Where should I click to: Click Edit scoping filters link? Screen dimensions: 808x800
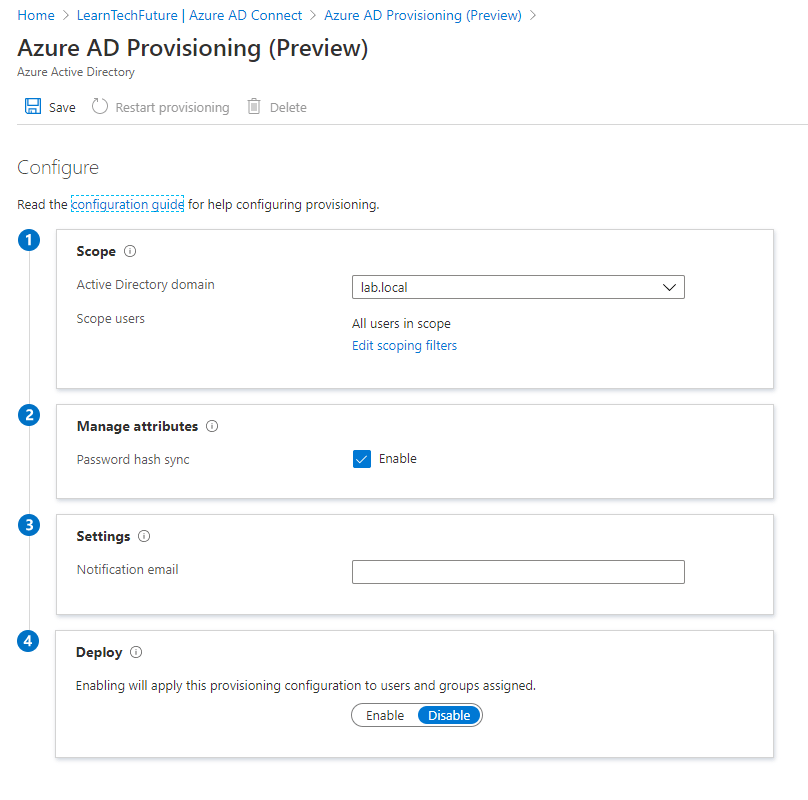point(404,345)
